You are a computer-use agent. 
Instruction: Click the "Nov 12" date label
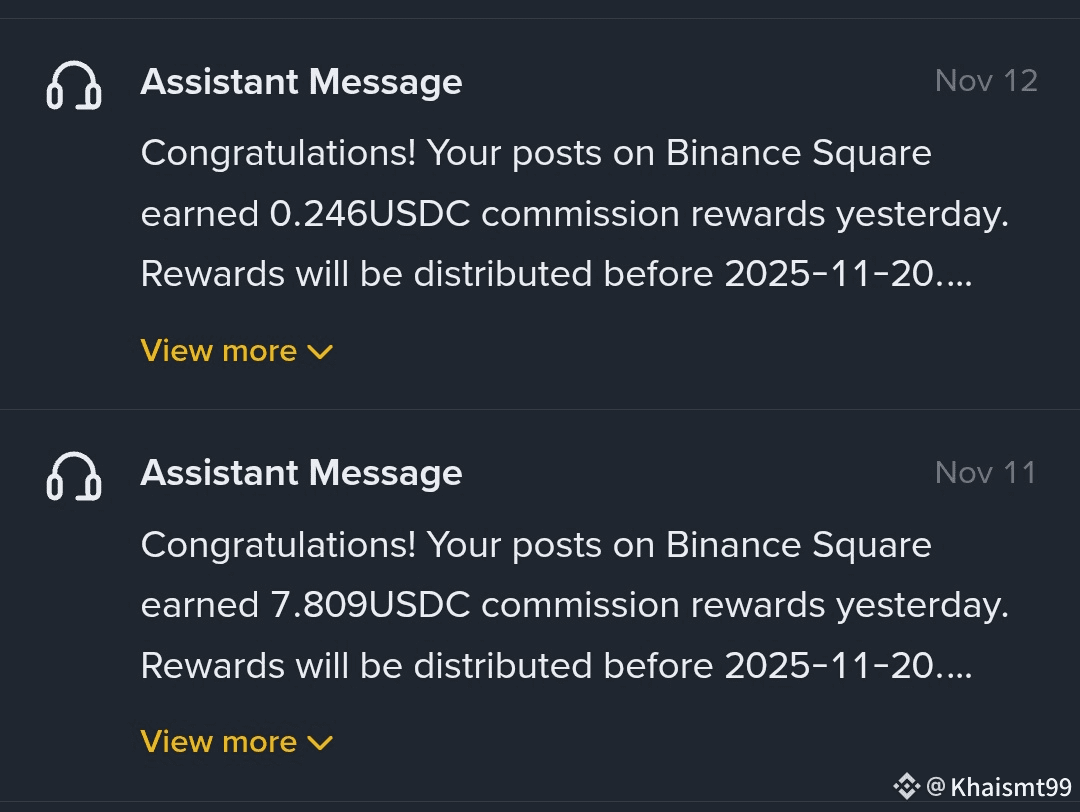coord(986,81)
